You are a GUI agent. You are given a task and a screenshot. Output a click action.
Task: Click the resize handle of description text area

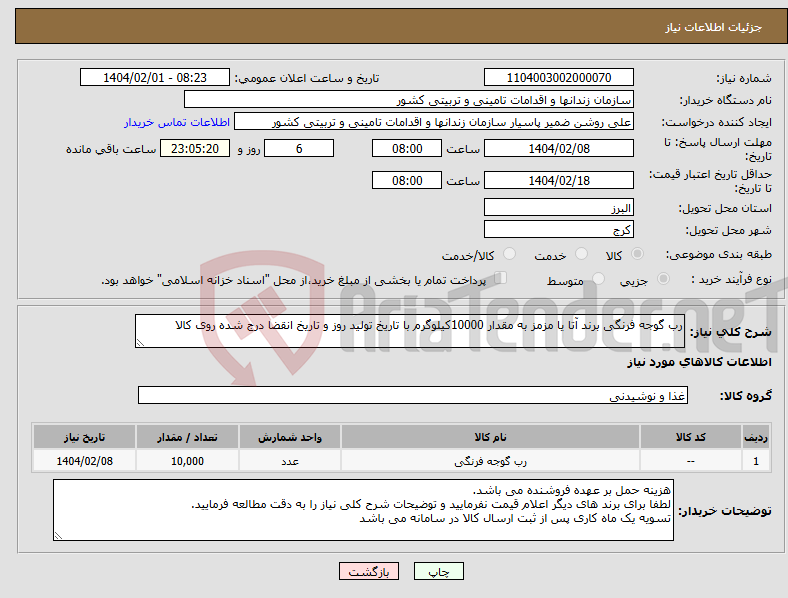point(140,343)
